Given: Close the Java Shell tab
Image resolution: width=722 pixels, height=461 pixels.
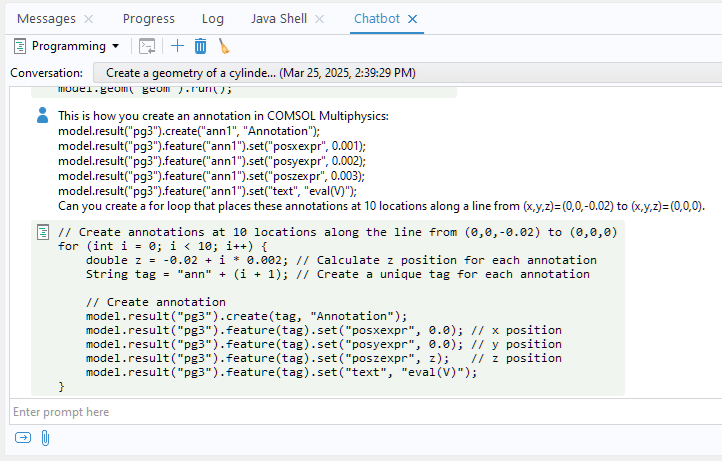Looking at the screenshot, I should point(319,19).
